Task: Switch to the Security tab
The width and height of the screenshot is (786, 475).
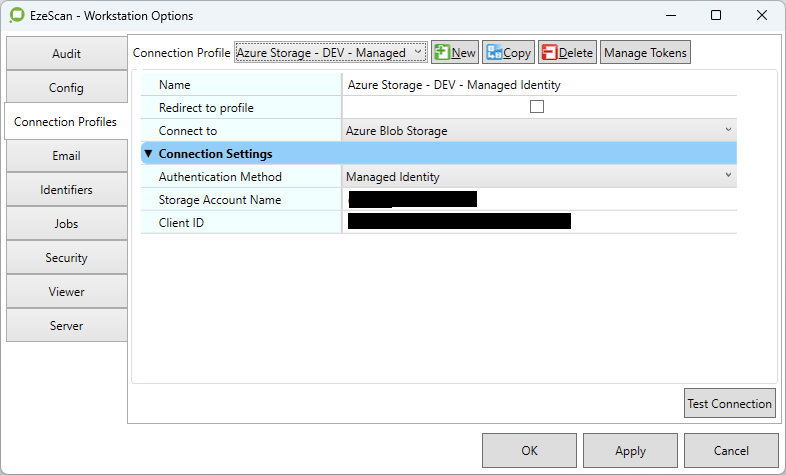Action: (x=66, y=258)
